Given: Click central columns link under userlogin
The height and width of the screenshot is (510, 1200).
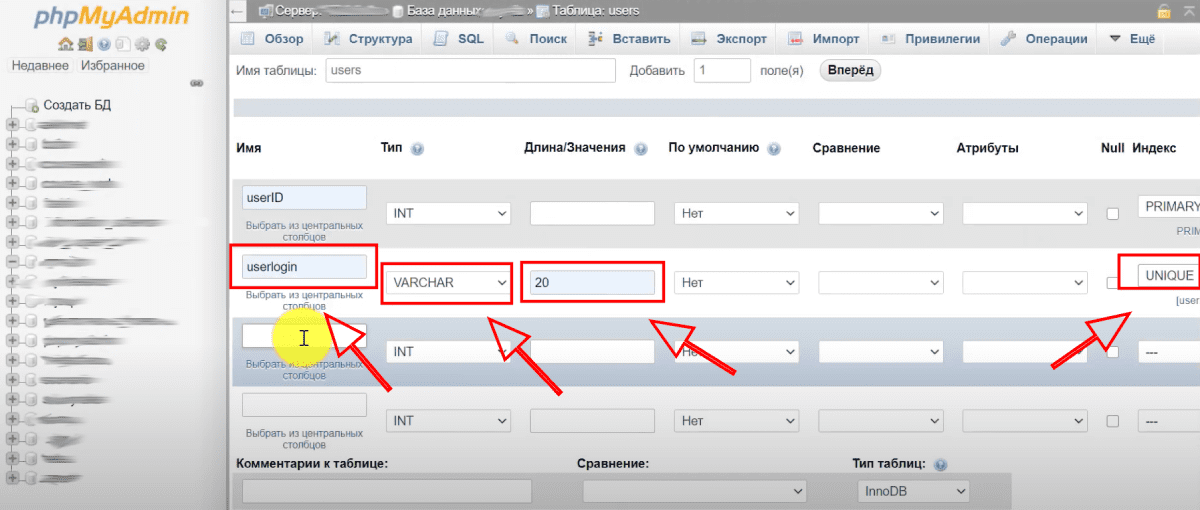Looking at the screenshot, I should (304, 301).
